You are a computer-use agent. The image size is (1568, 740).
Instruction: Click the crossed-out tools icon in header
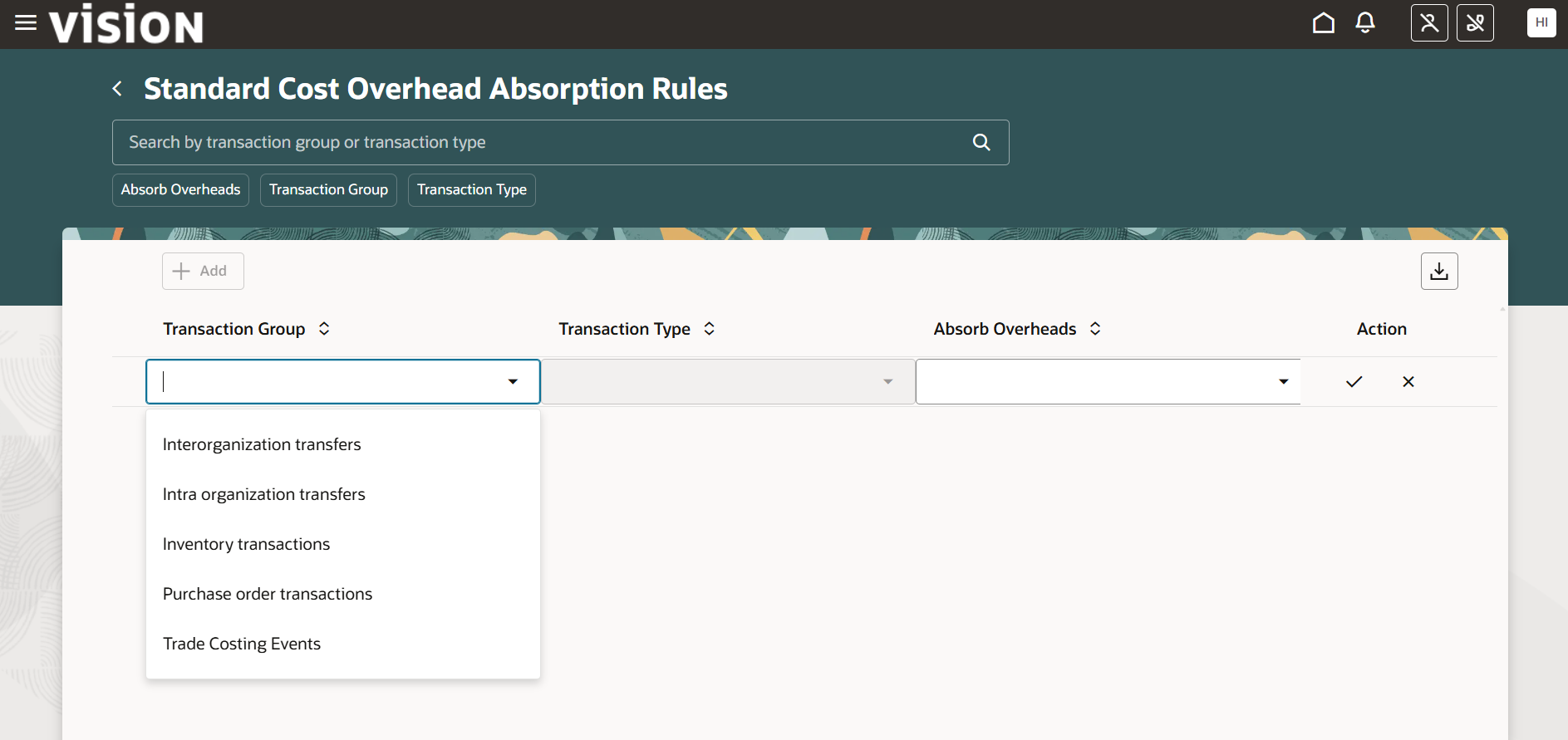[x=1475, y=23]
